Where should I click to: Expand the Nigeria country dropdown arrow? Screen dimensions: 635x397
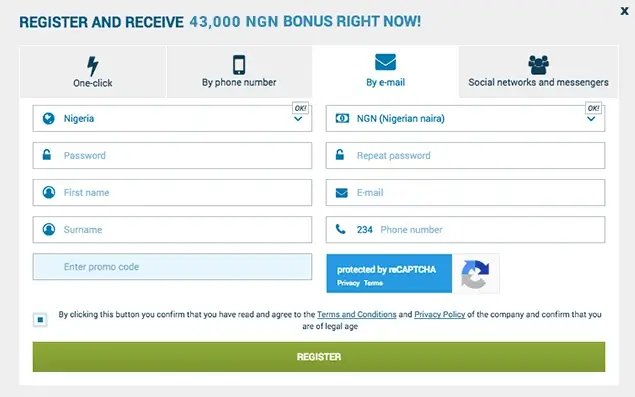click(x=298, y=119)
